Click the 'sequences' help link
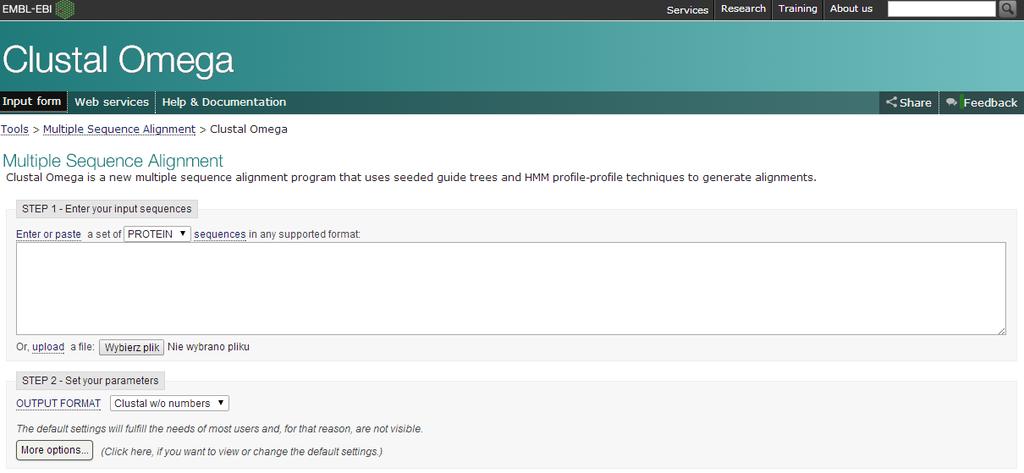The height and width of the screenshot is (473, 1024). coord(220,235)
